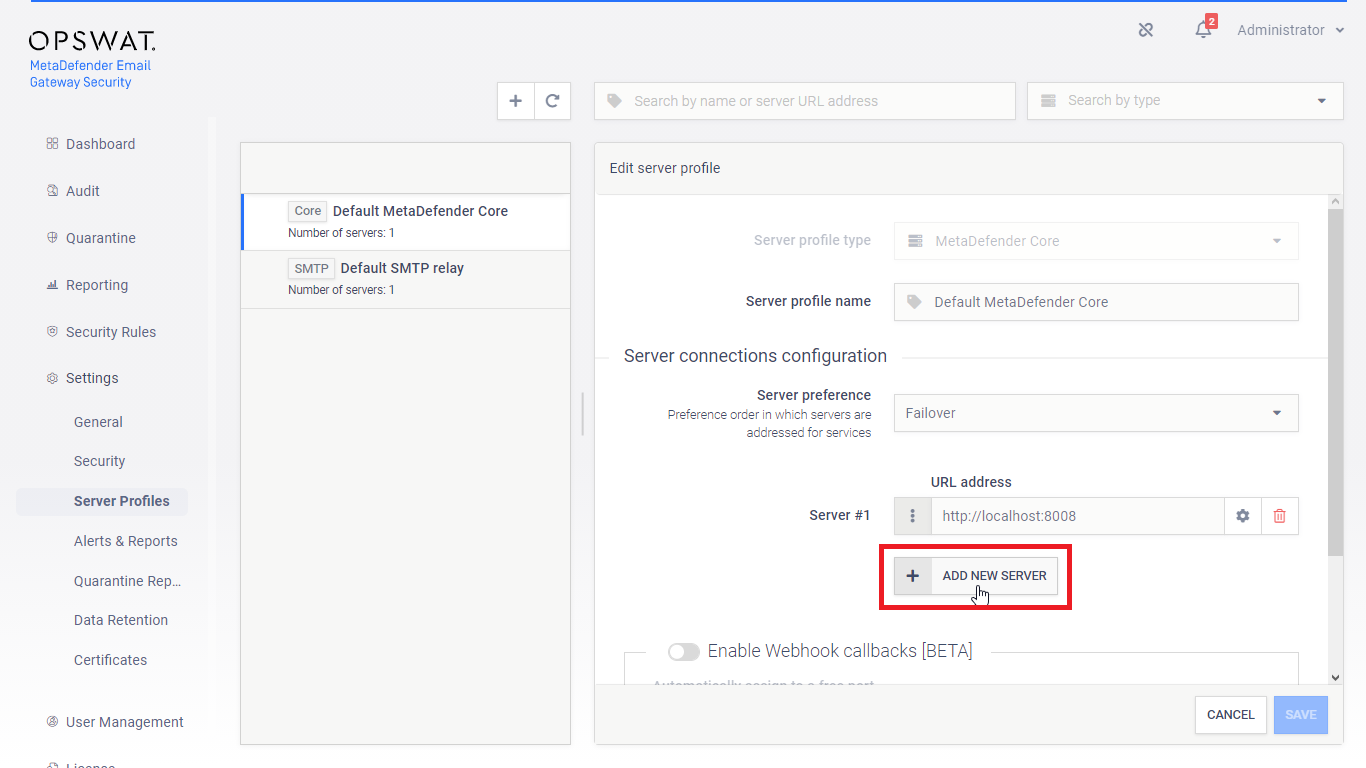
Task: Click the Settings gear icon in sidebar
Action: click(x=52, y=378)
